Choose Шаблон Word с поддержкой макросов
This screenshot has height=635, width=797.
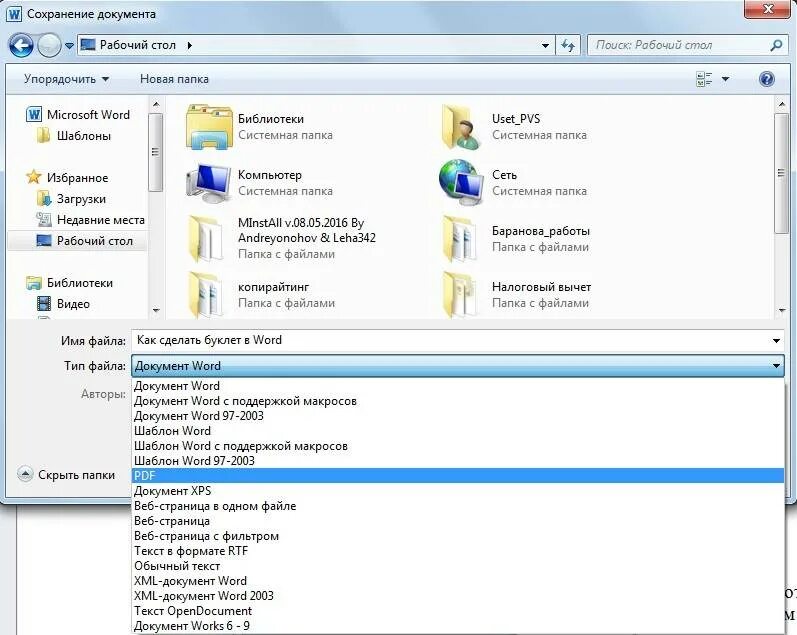click(457, 446)
